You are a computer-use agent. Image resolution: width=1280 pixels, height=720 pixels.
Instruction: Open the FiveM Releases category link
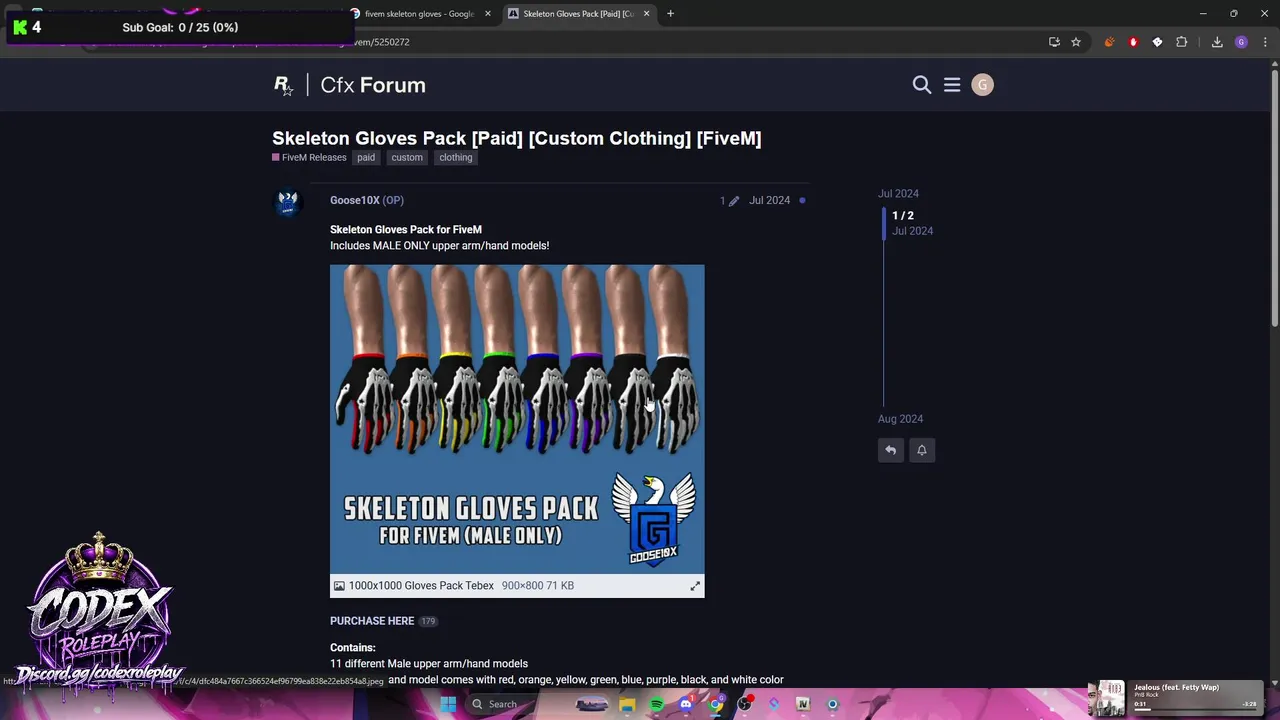point(309,157)
